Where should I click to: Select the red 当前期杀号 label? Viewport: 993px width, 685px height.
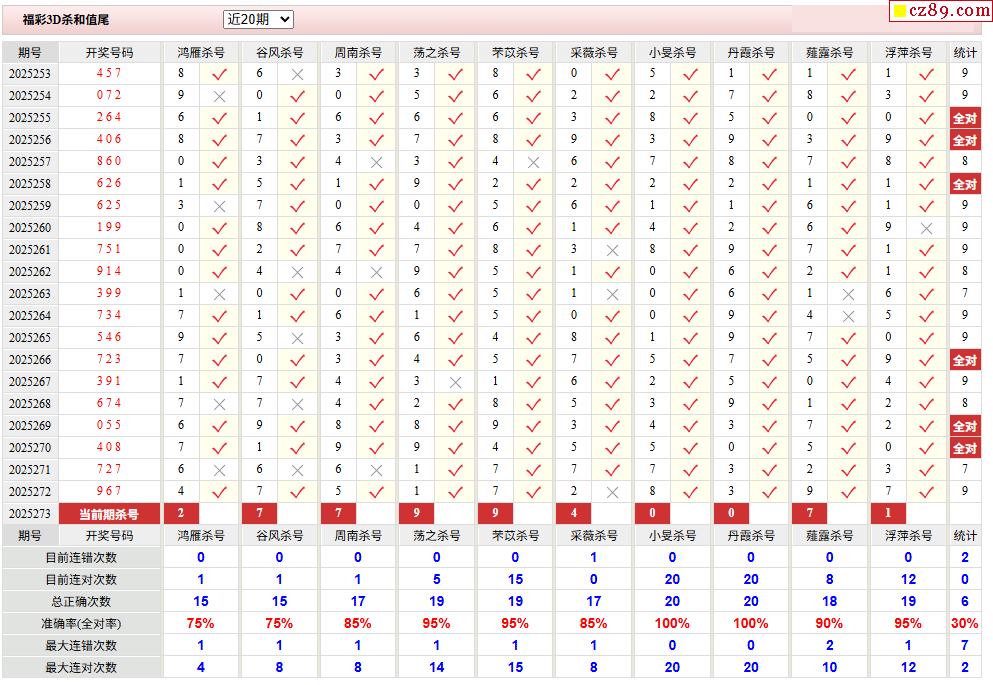coord(109,514)
